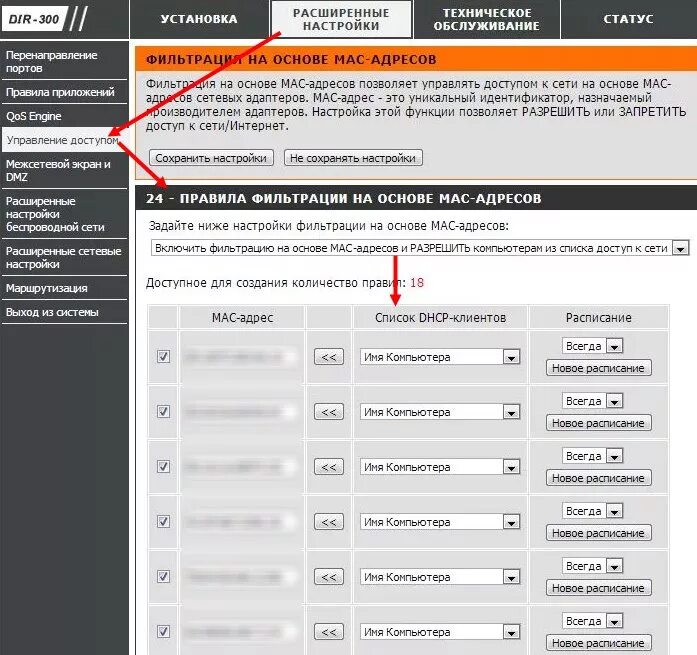The width and height of the screenshot is (697, 655).
Task: Click the MAC-адрес column header
Action: pos(242,317)
